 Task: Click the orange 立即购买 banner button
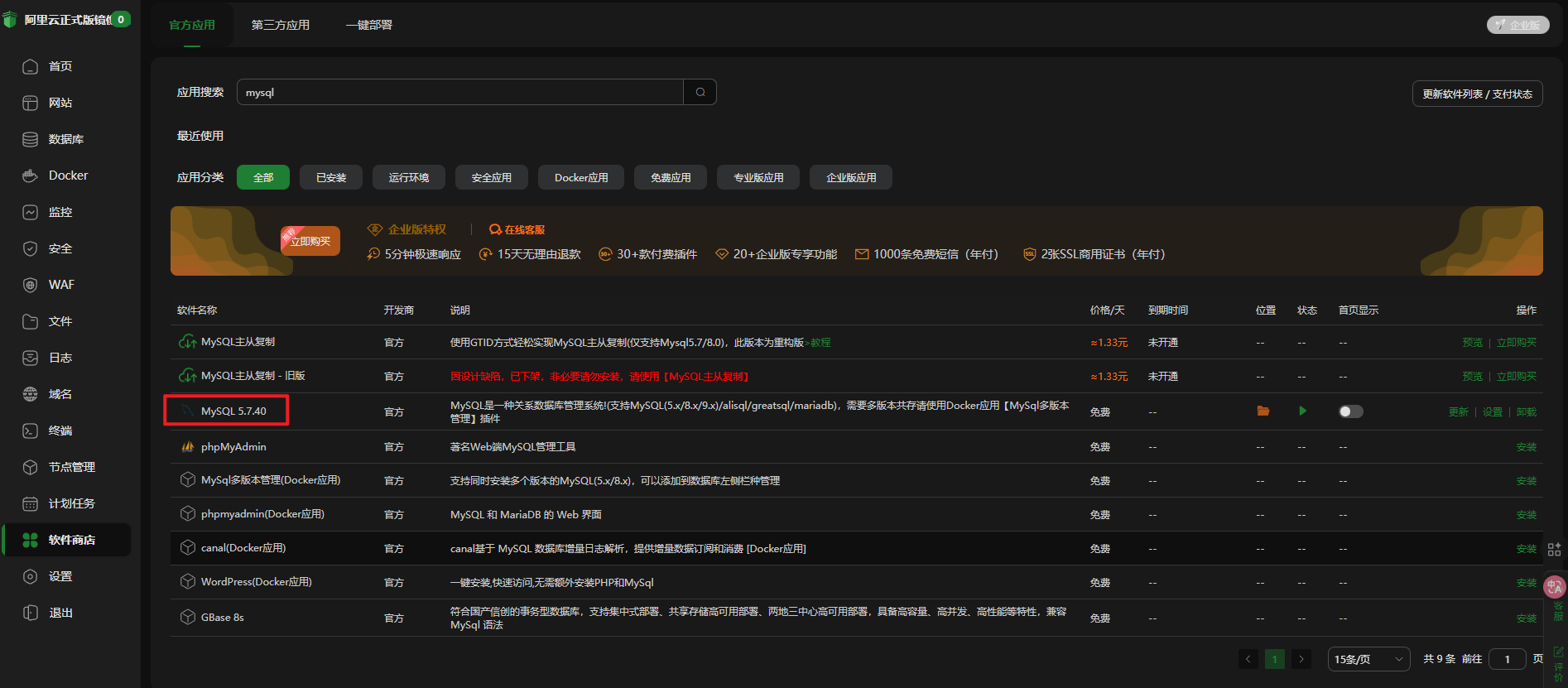click(310, 241)
